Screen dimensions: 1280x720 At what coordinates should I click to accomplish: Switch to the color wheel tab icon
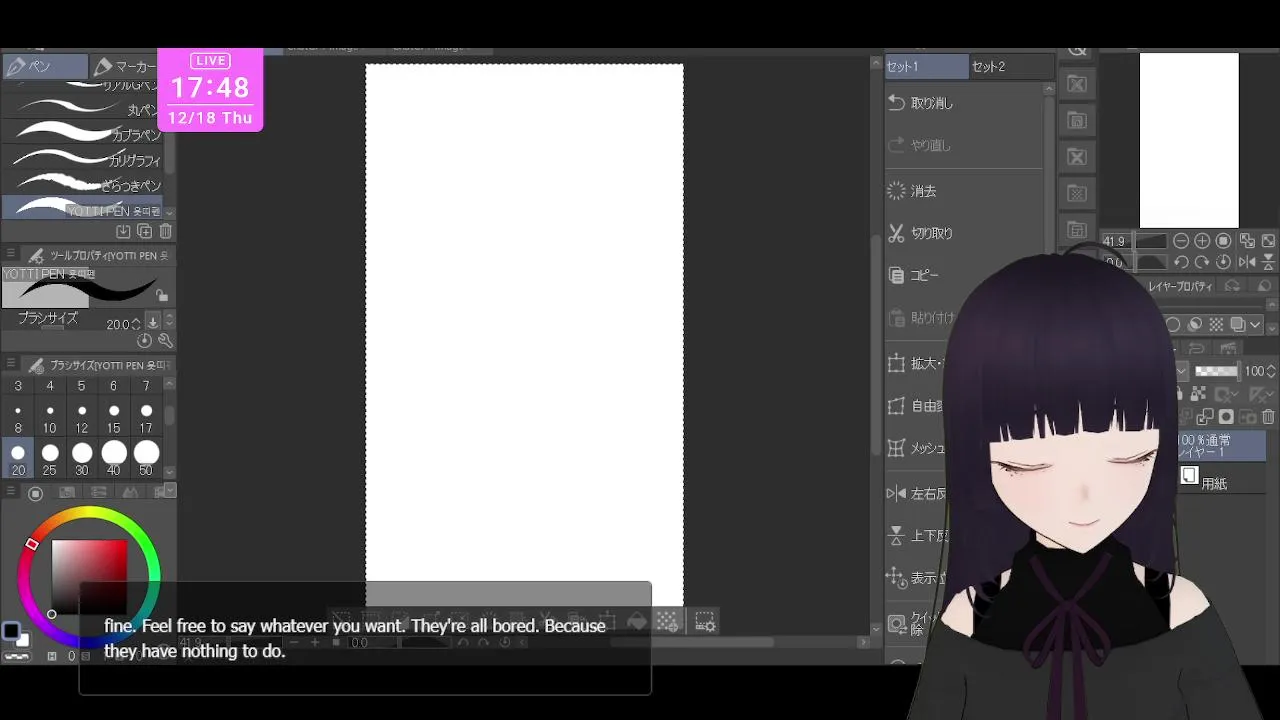(35, 493)
